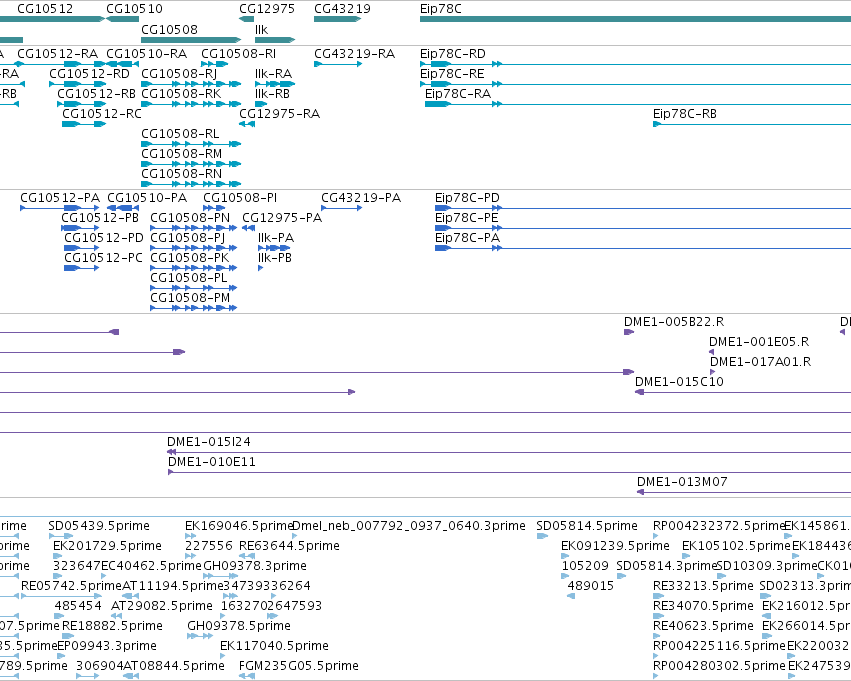851x681 pixels.
Task: Click transcript label CG10510-RA
Action: click(147, 54)
